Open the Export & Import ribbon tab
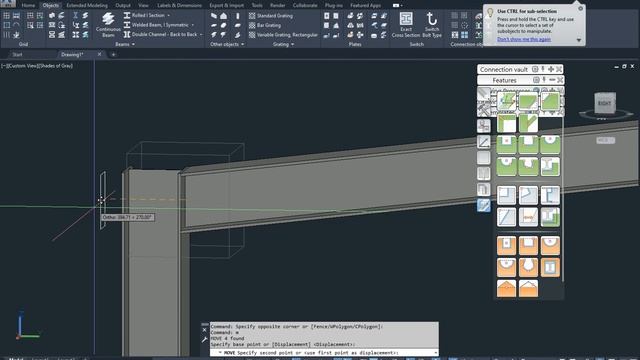This screenshot has height=360, width=640. pos(227,5)
